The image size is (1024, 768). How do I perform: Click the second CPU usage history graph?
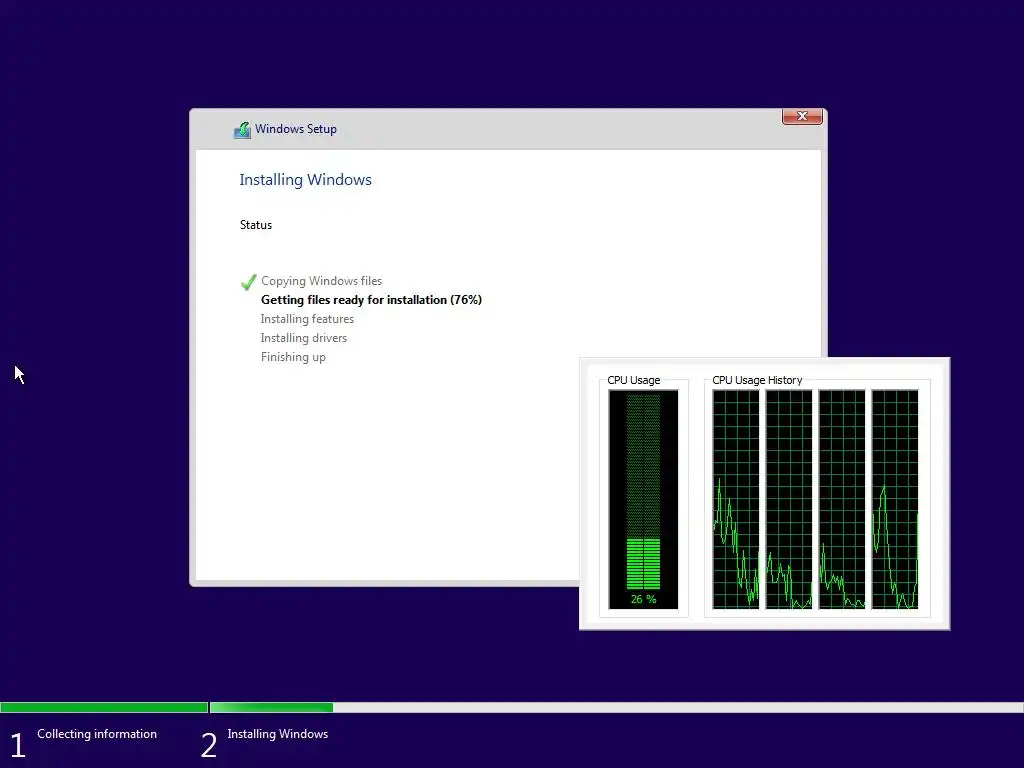pos(789,499)
